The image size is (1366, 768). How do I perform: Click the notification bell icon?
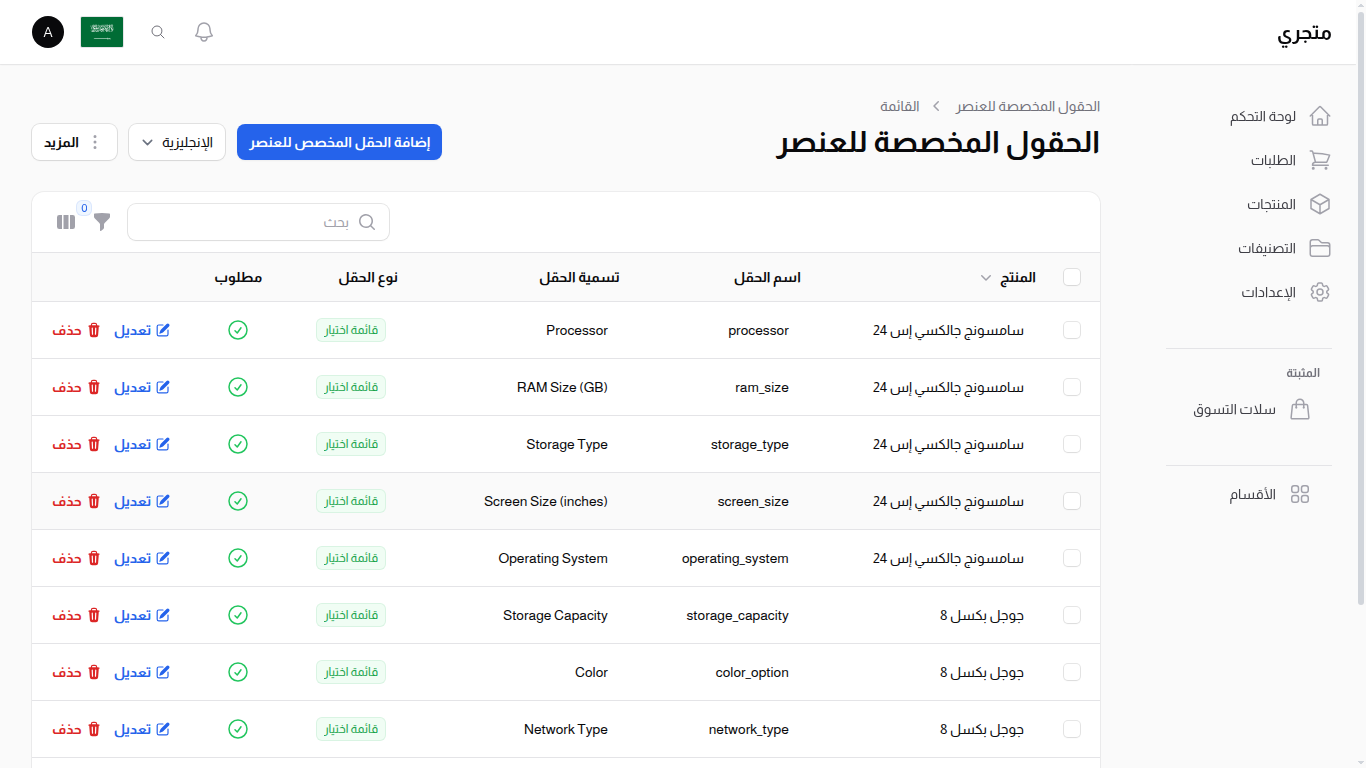pos(203,31)
